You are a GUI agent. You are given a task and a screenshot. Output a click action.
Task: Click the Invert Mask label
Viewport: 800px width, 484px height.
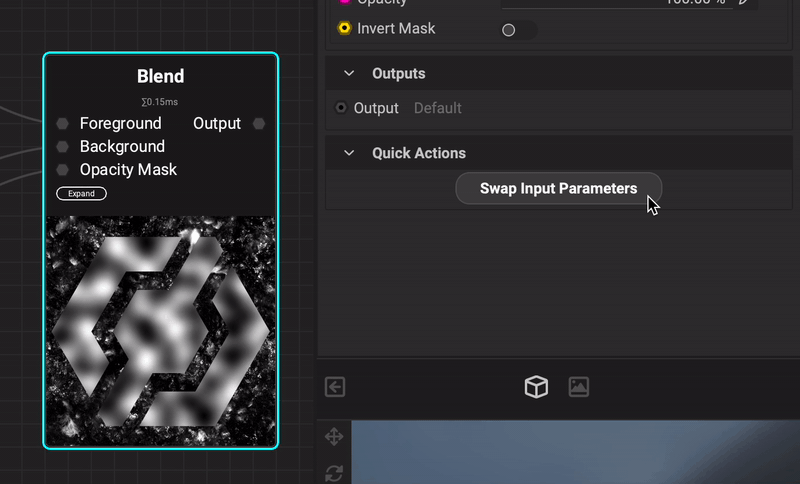[x=396, y=29]
